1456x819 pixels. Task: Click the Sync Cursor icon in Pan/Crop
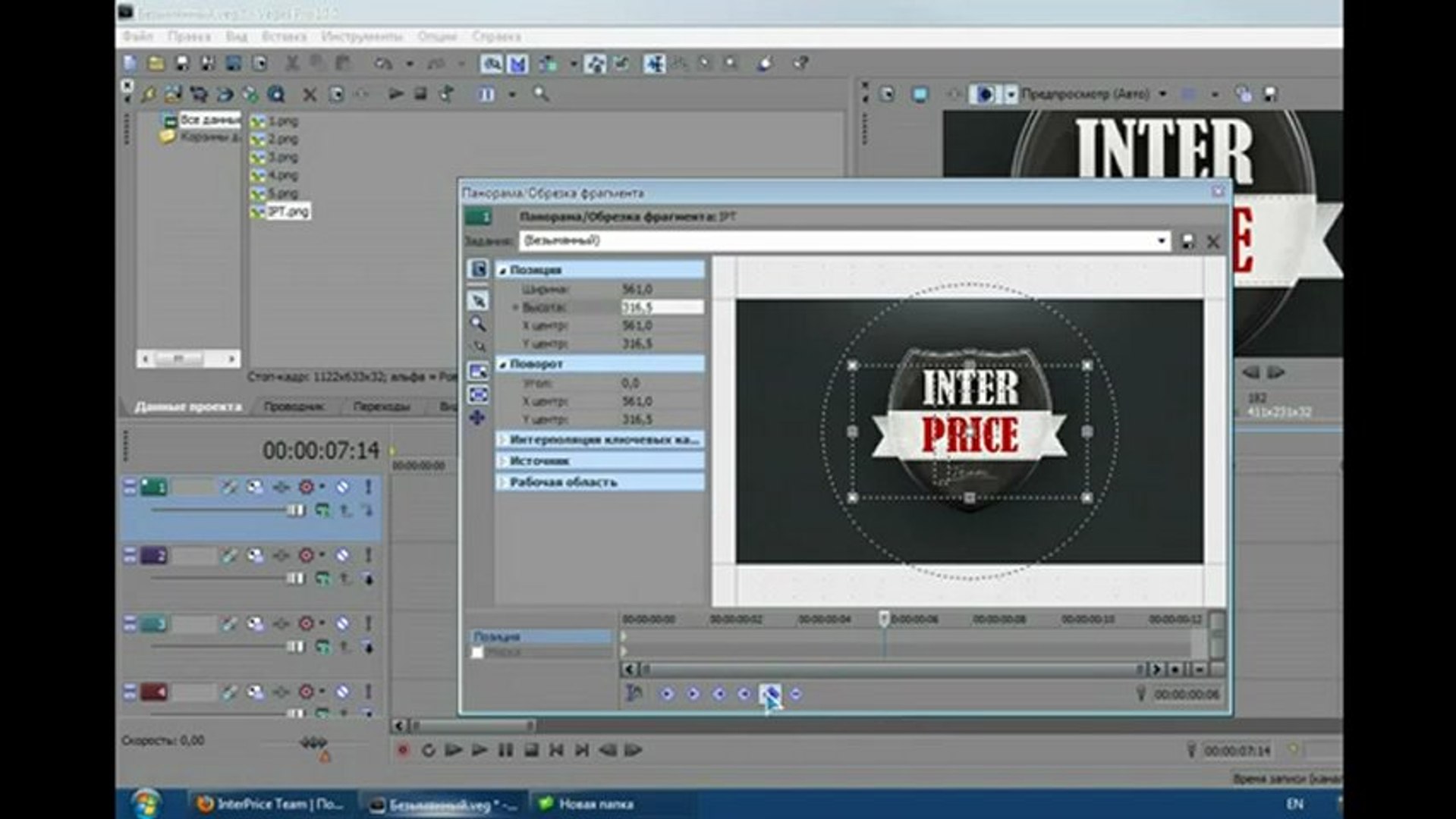tap(634, 692)
